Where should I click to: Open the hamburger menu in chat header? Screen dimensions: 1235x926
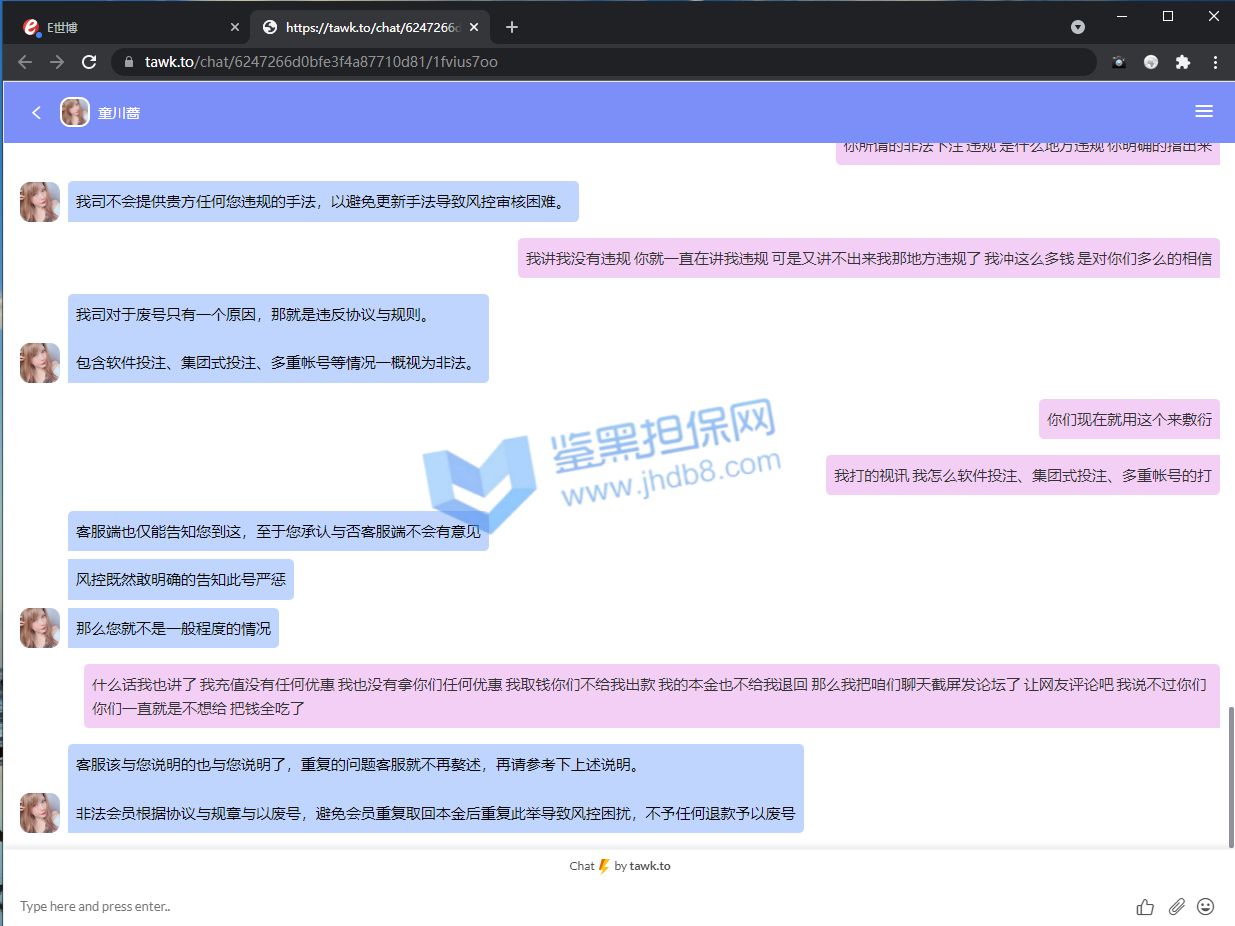coord(1204,112)
